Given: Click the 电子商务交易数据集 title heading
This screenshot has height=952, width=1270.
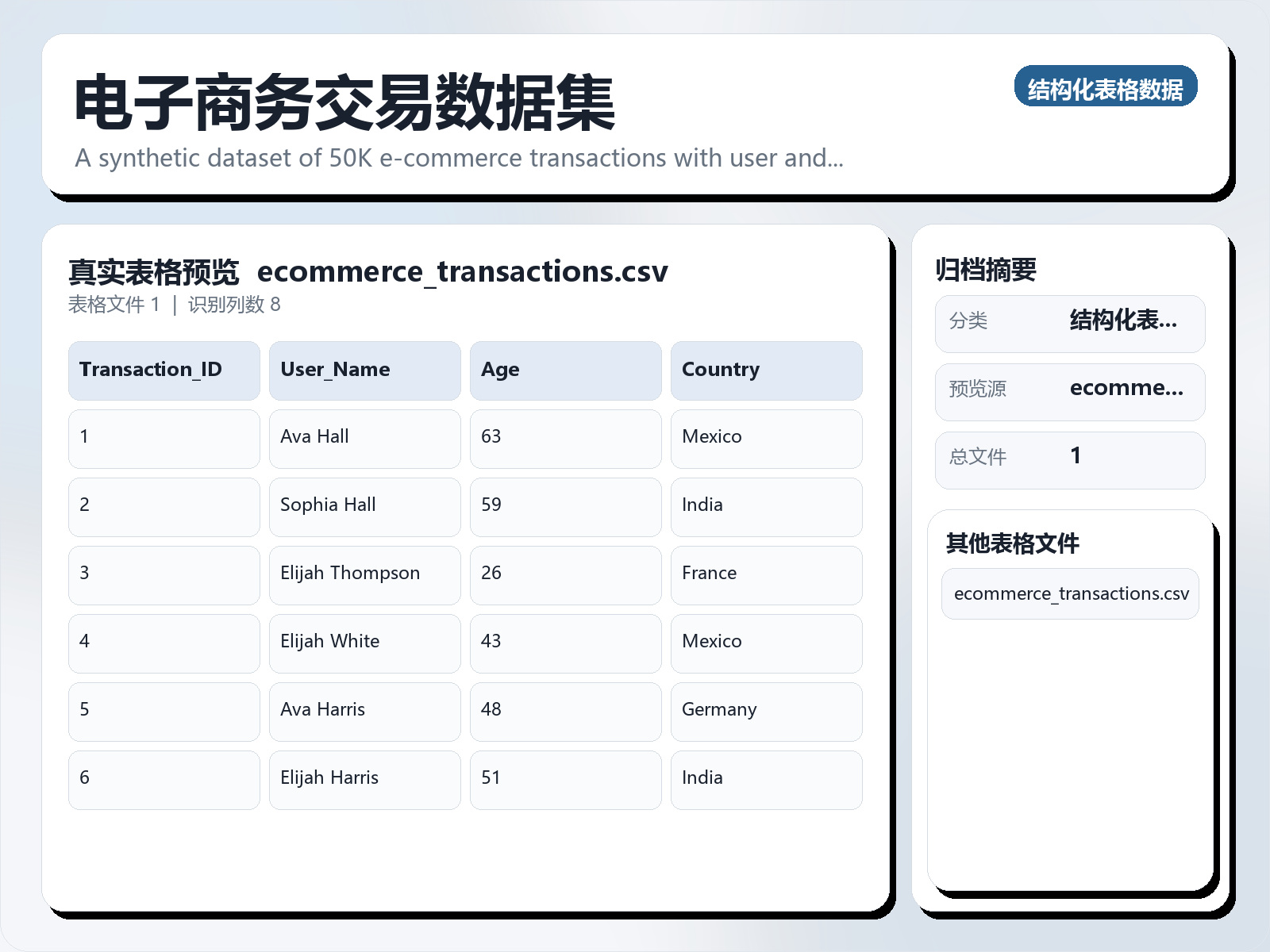Looking at the screenshot, I should 344,103.
